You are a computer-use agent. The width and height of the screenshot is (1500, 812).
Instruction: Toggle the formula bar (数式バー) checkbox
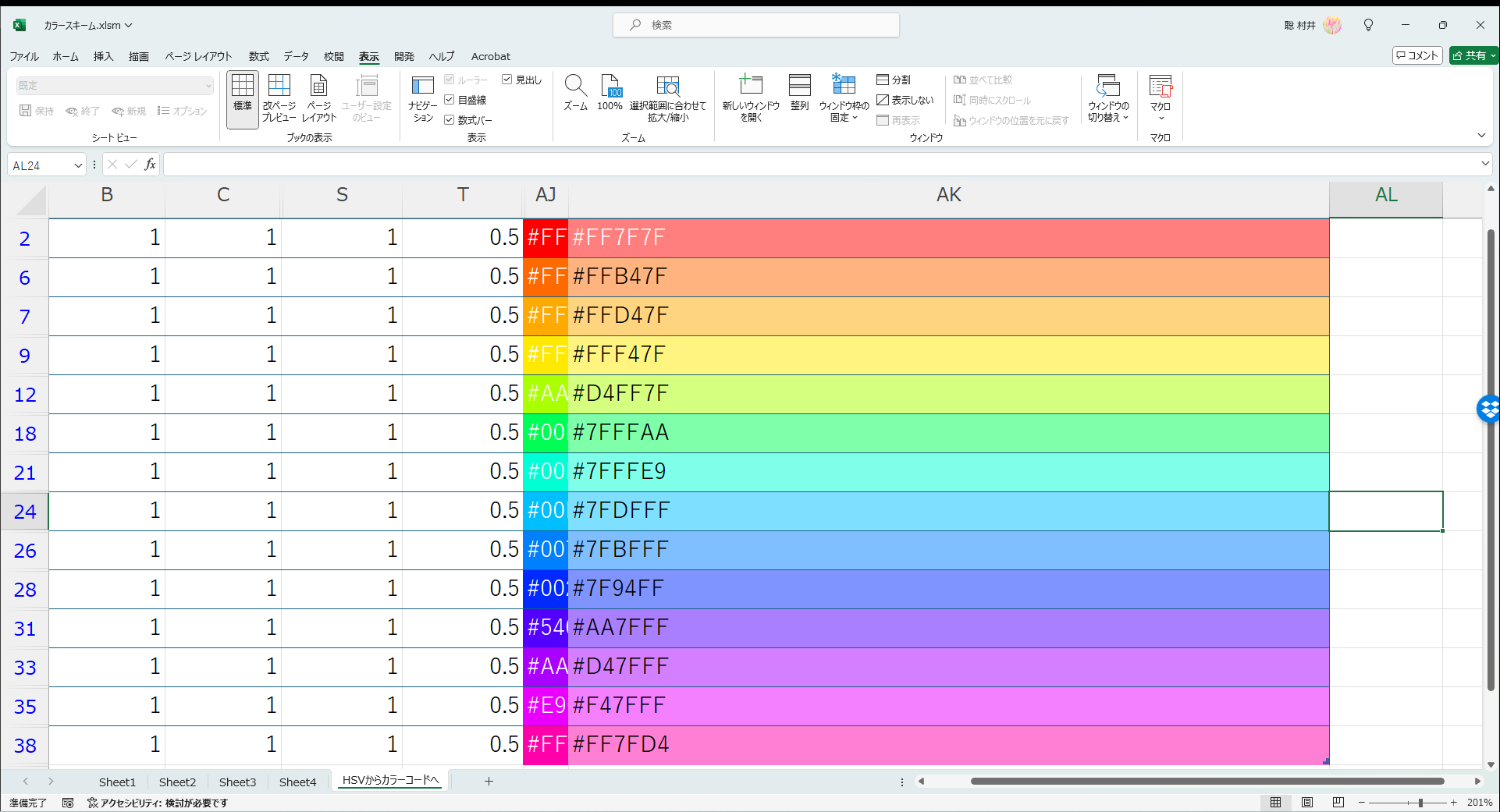(450, 120)
